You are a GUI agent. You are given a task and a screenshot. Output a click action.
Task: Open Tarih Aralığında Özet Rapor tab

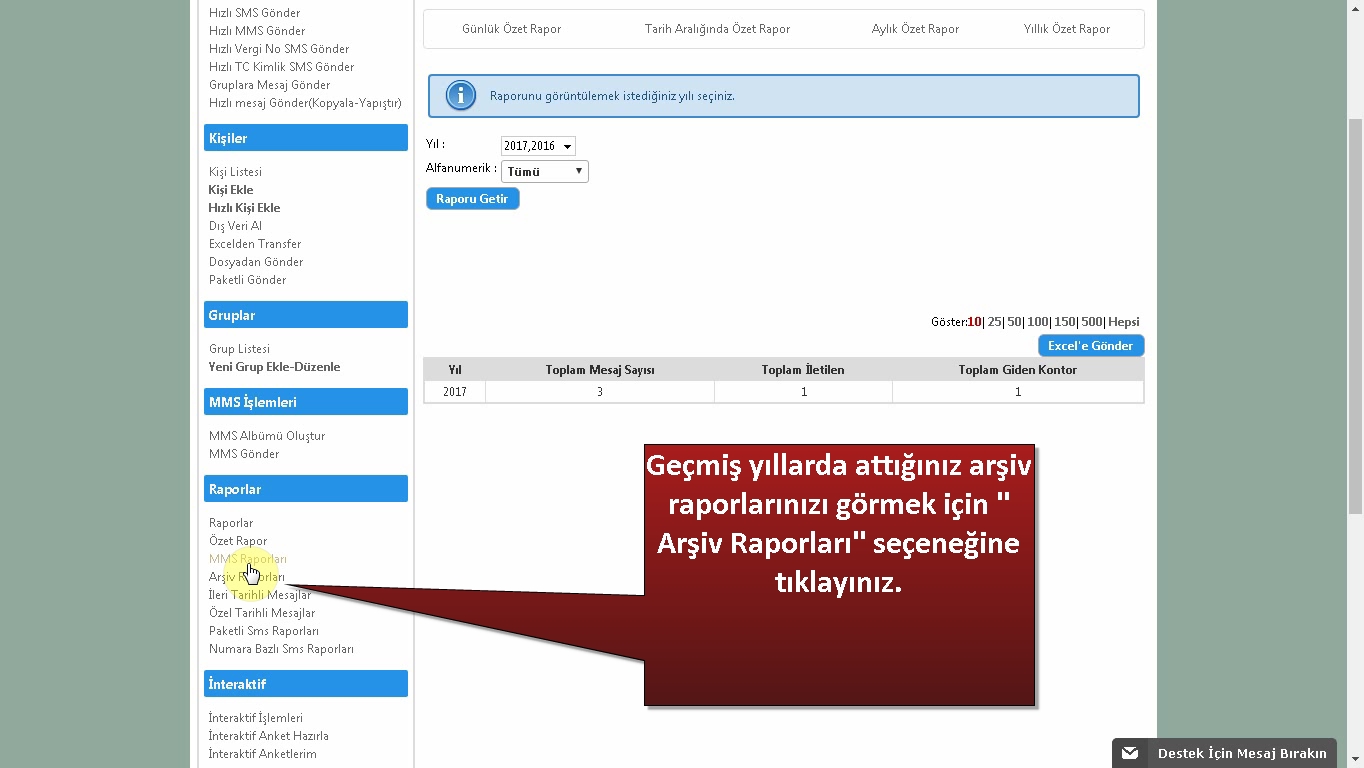717,29
